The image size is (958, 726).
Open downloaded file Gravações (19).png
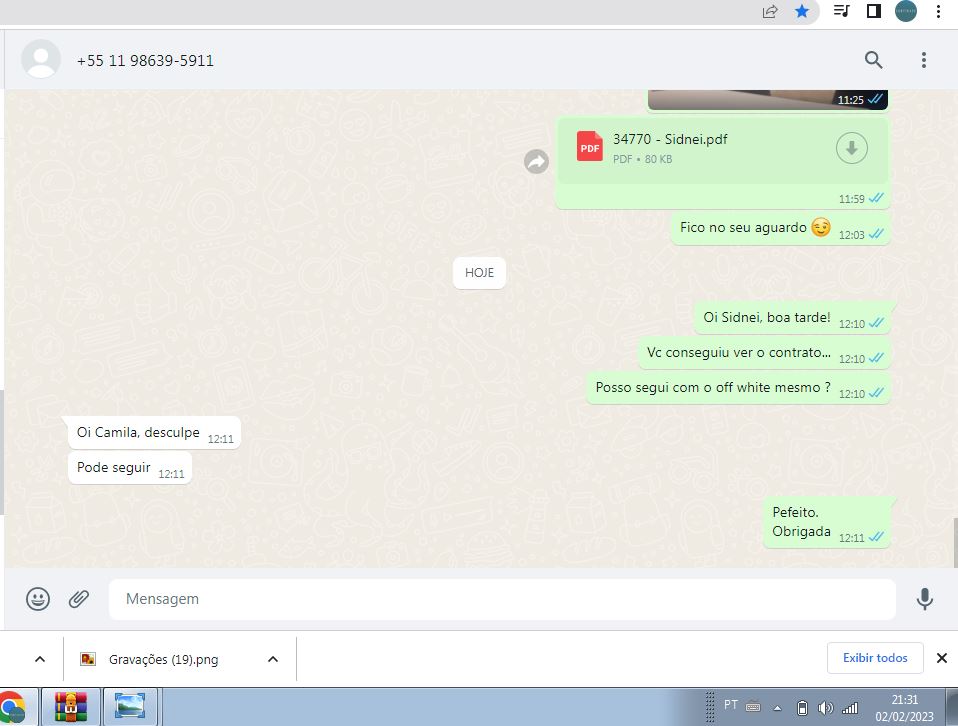pyautogui.click(x=163, y=659)
